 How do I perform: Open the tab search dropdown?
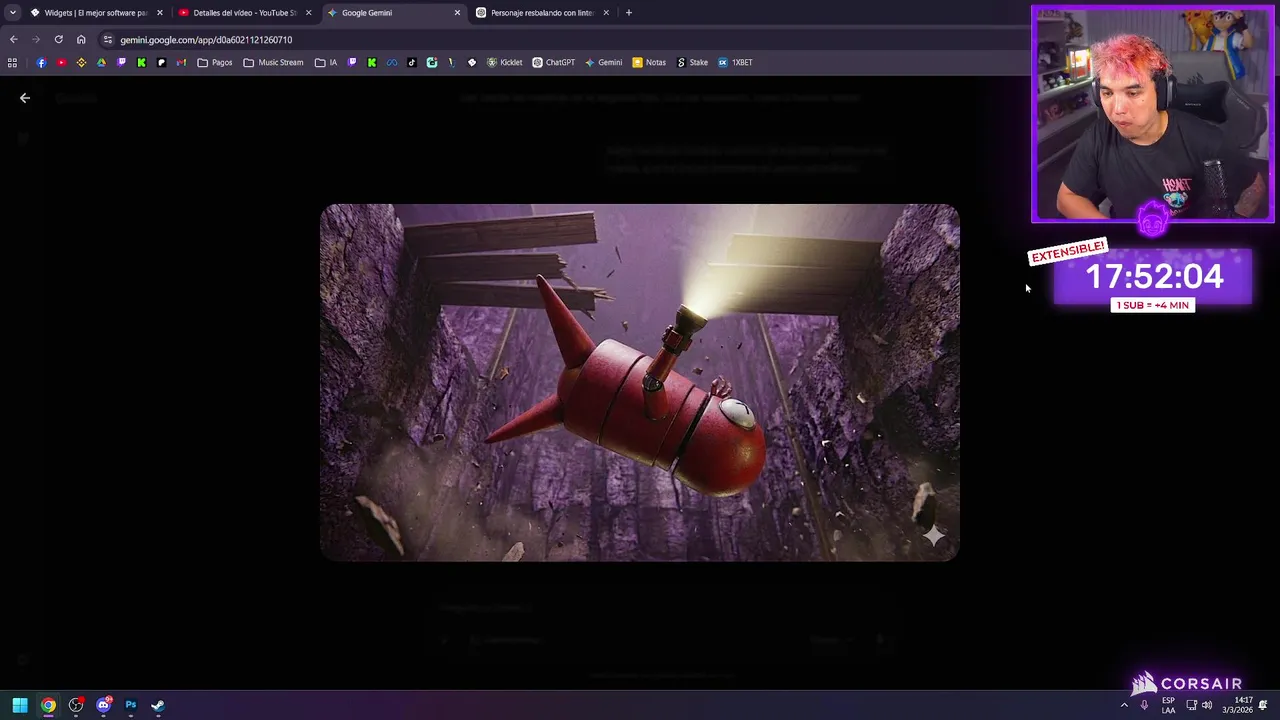[12, 13]
